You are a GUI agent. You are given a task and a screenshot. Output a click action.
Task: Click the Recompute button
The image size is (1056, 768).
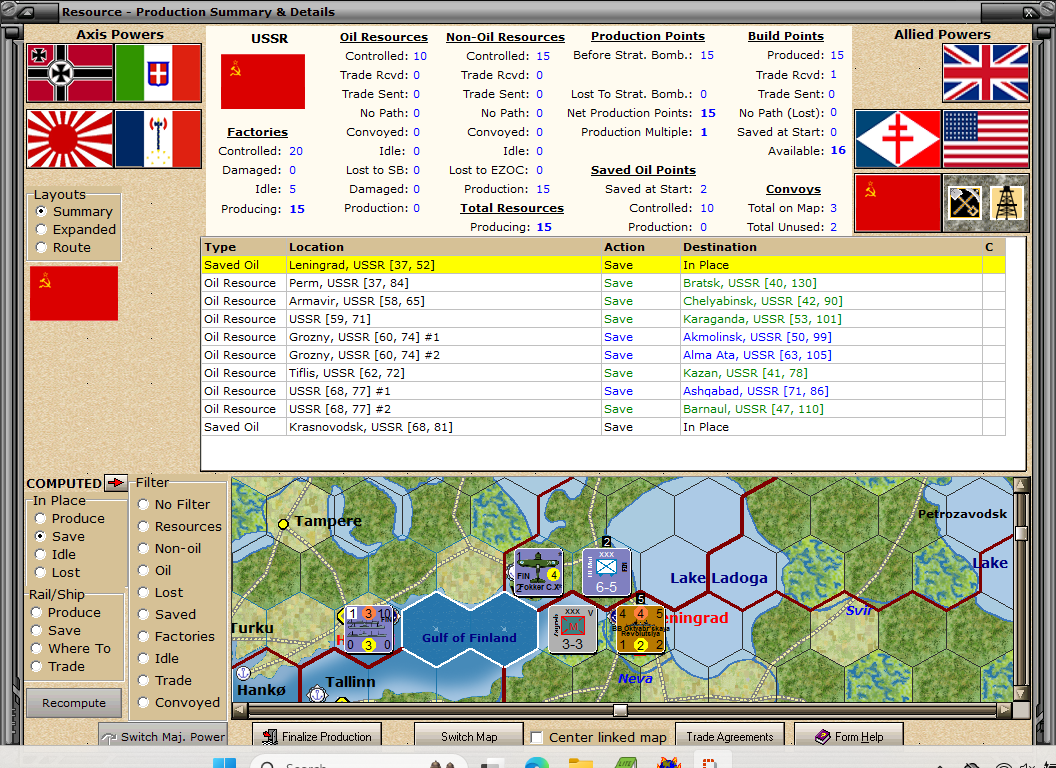pos(74,703)
